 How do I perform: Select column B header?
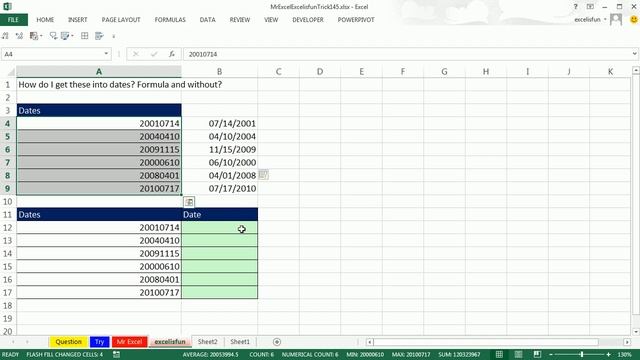(x=220, y=72)
